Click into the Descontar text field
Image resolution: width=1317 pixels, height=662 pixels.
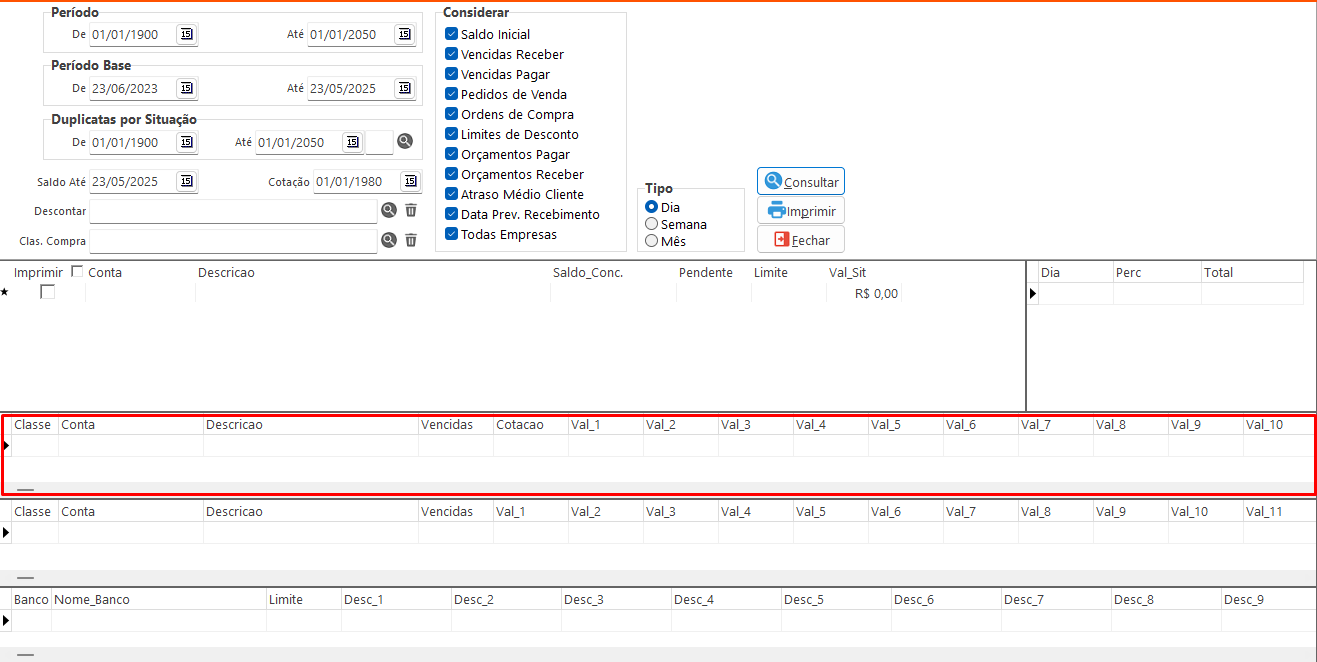(x=233, y=211)
